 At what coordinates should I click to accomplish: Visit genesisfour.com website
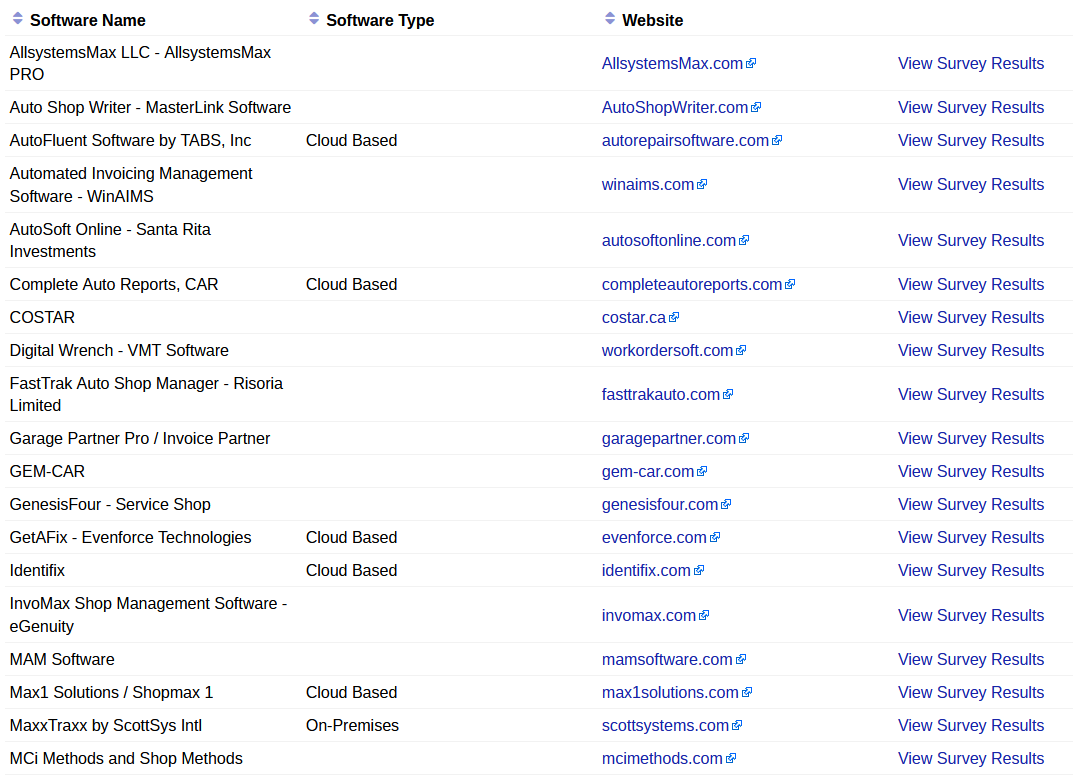click(660, 504)
